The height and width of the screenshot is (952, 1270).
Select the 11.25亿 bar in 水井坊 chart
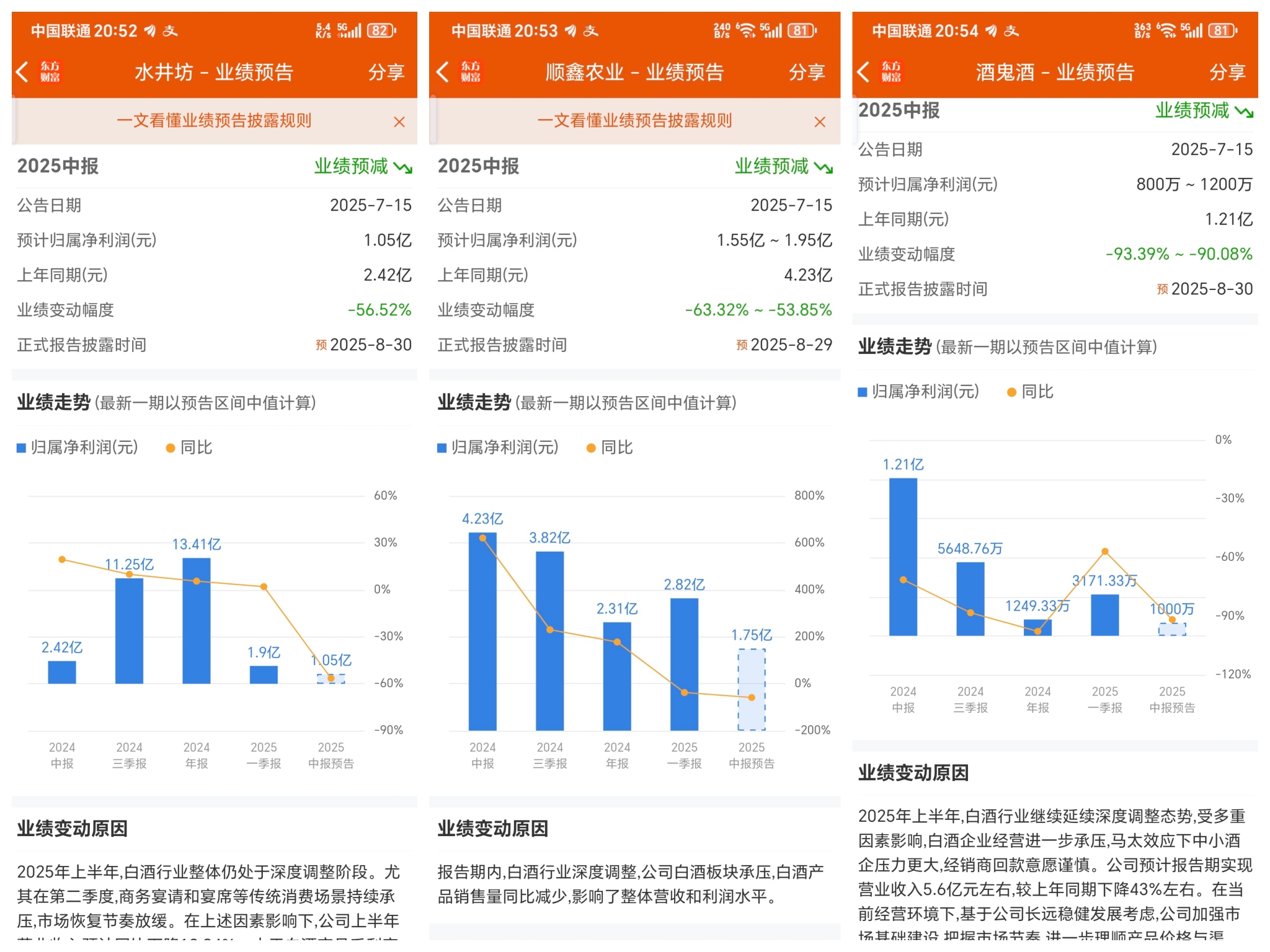point(129,630)
